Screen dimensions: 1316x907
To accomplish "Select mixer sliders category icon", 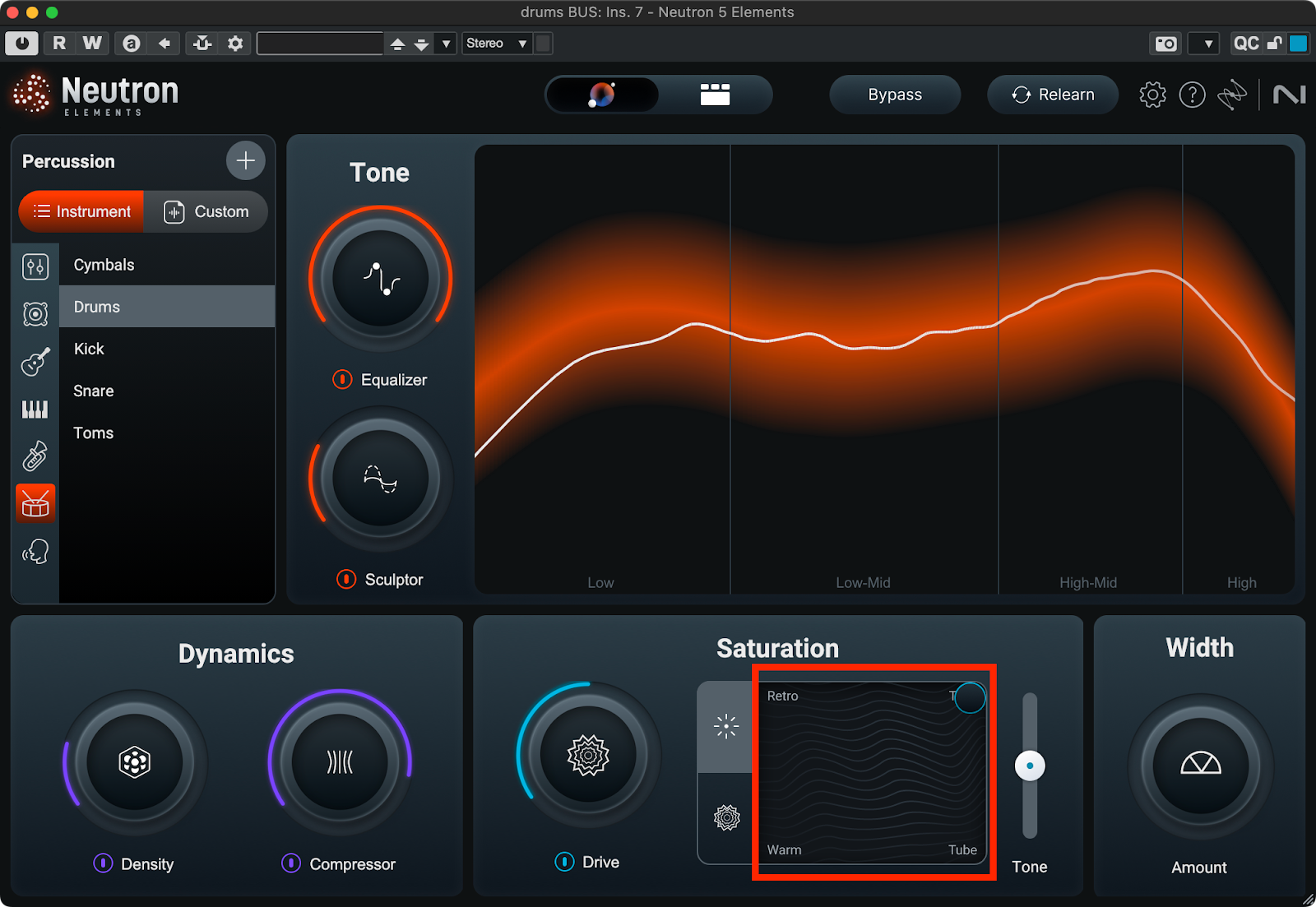I will [x=35, y=266].
